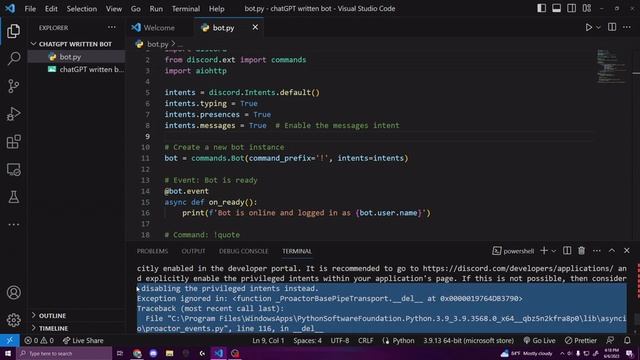Start Live Share session
Viewport: 640px width, 360px height.
point(83,340)
